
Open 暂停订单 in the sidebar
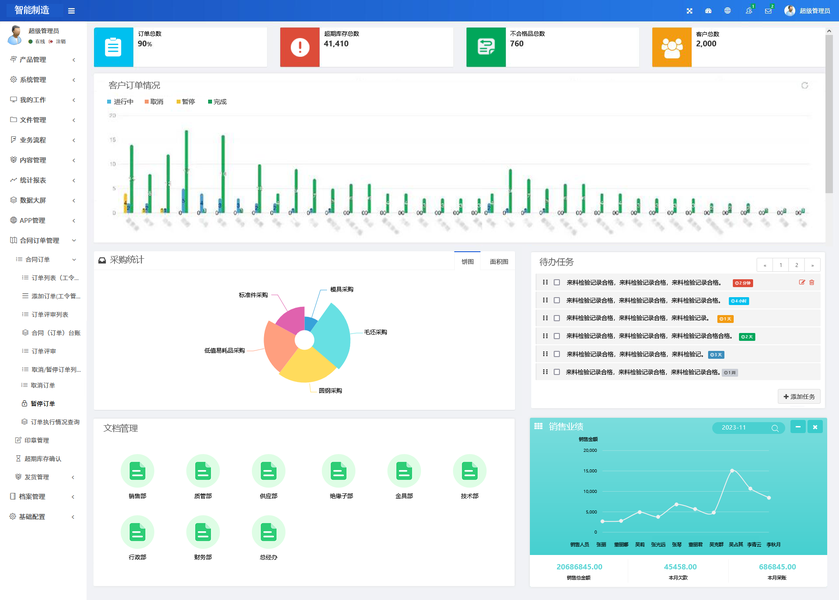(x=43, y=404)
